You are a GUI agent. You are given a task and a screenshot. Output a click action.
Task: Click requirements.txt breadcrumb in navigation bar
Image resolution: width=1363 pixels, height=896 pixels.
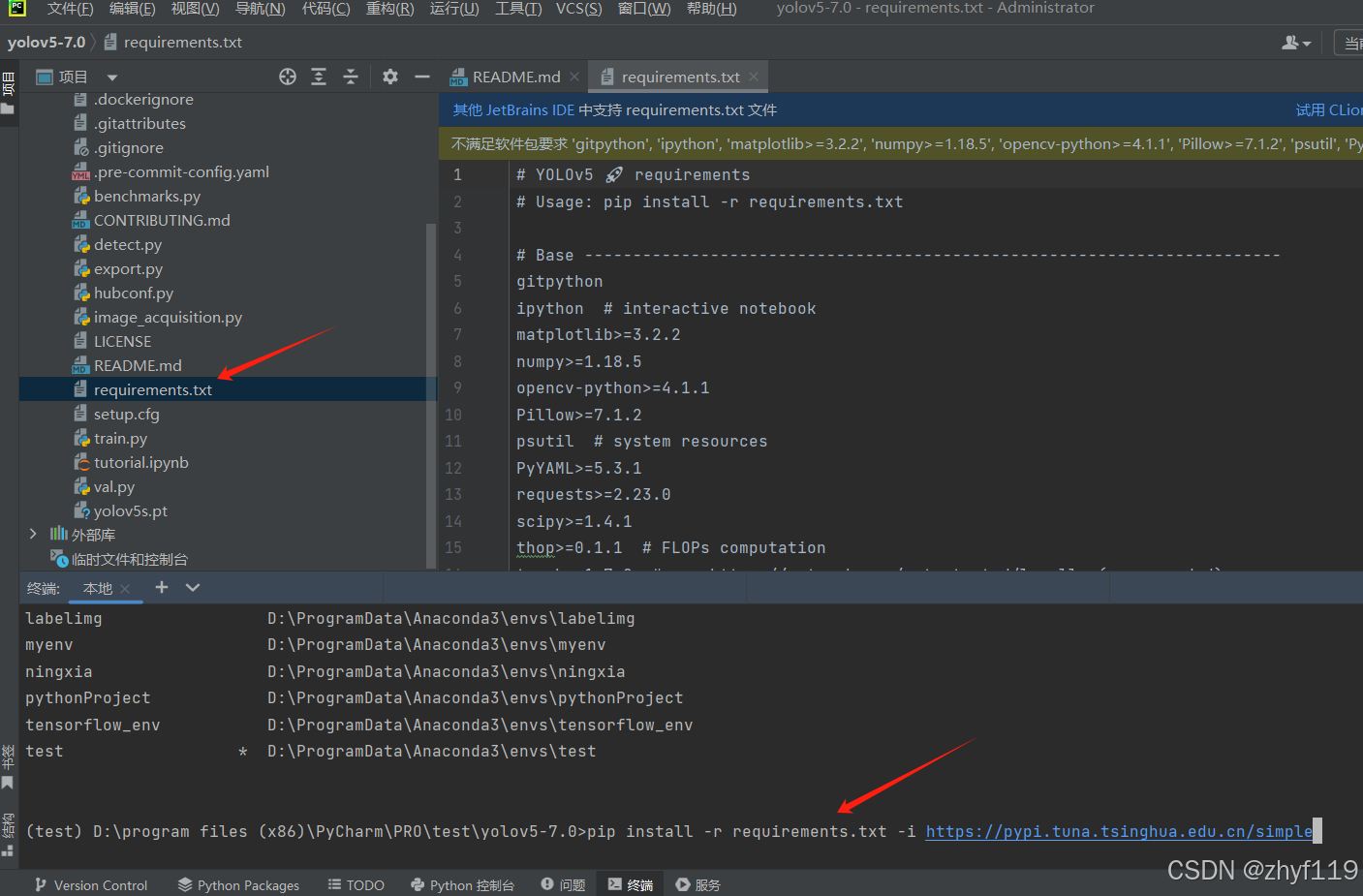tap(172, 43)
